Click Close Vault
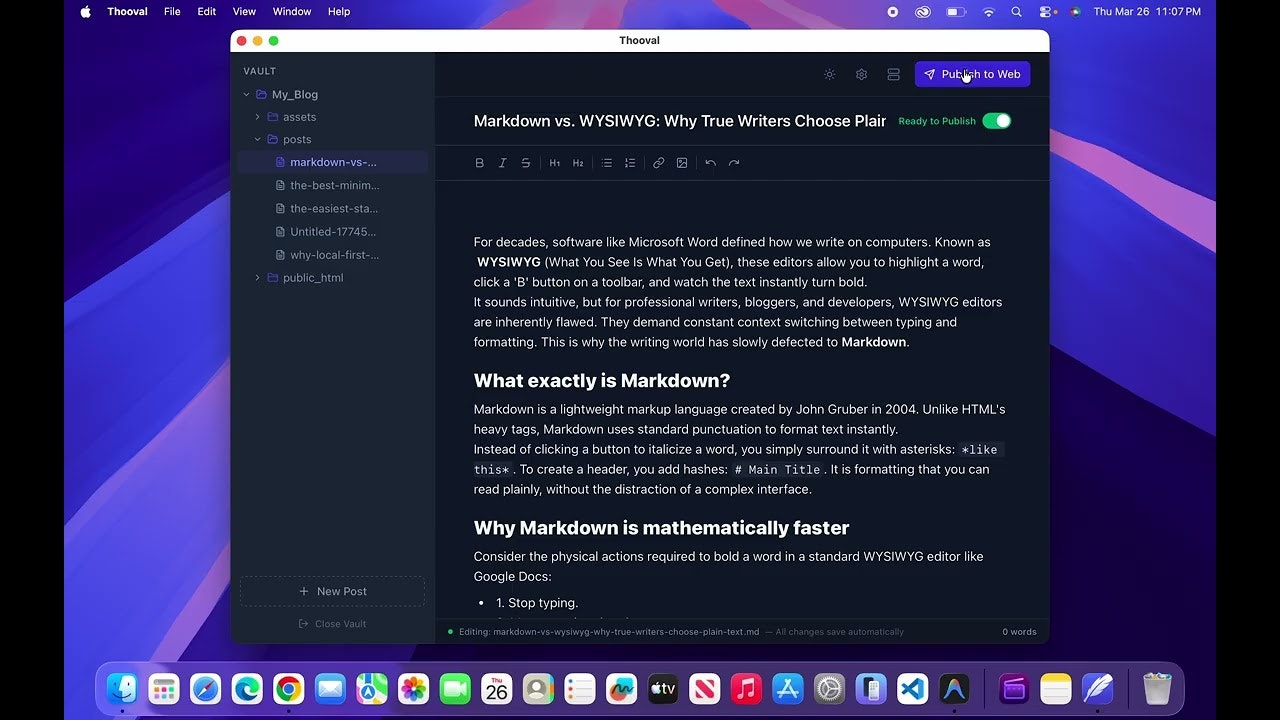The width and height of the screenshot is (1280, 720). pyautogui.click(x=332, y=624)
